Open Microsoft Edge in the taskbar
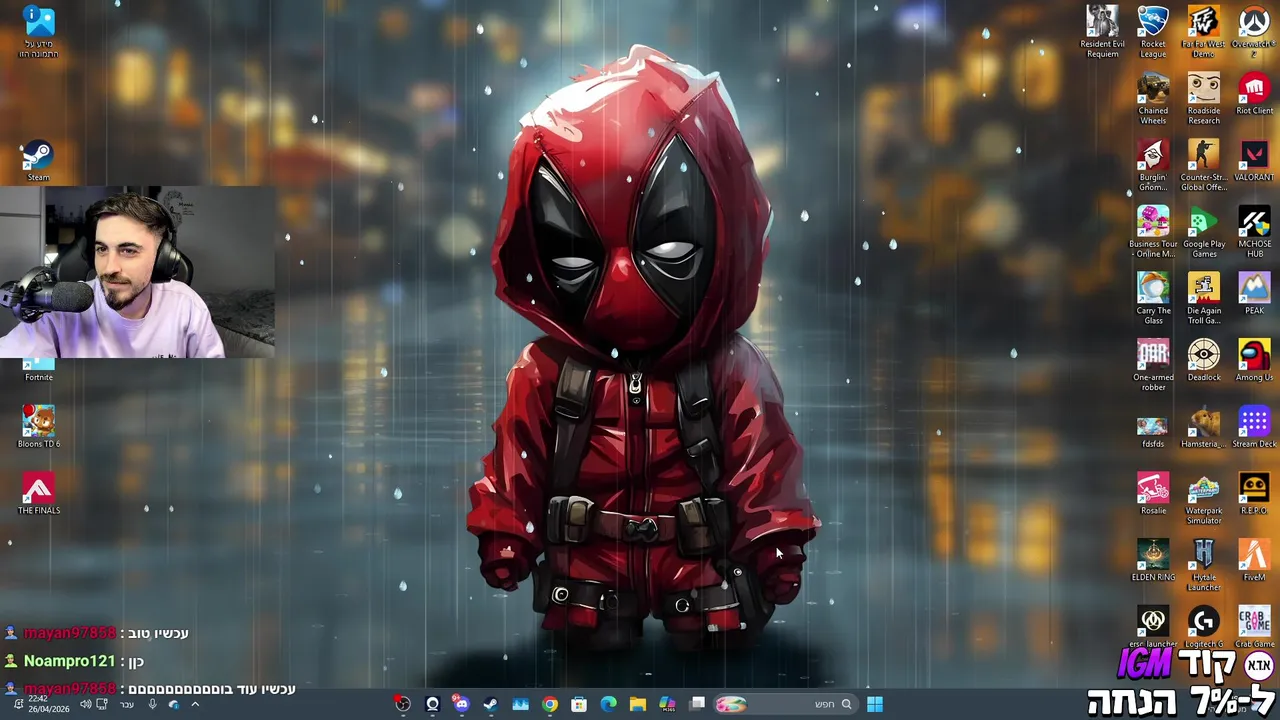The image size is (1280, 720). 608,704
